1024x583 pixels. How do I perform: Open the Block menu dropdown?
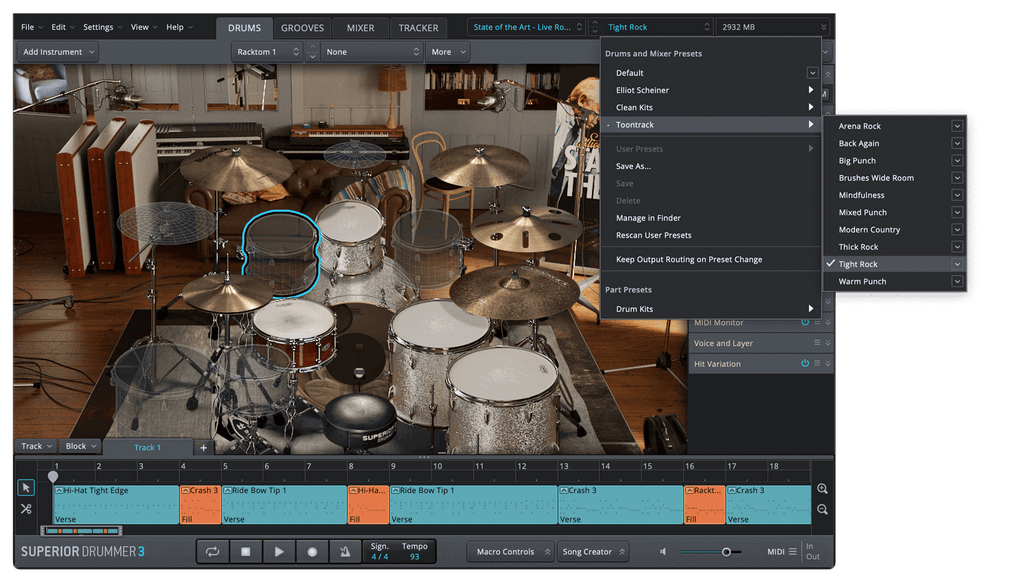click(x=80, y=446)
